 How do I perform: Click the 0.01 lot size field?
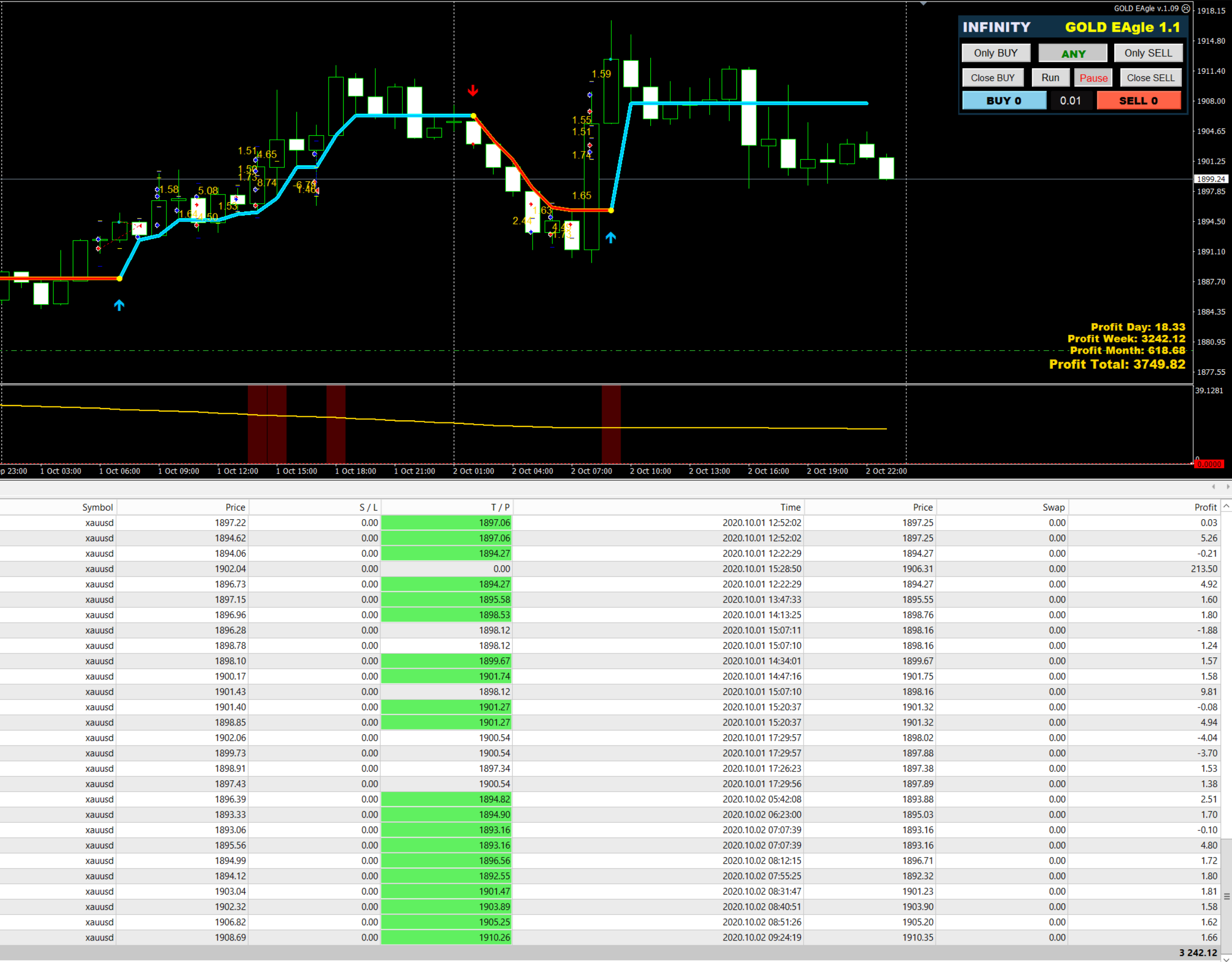pyautogui.click(x=1070, y=100)
